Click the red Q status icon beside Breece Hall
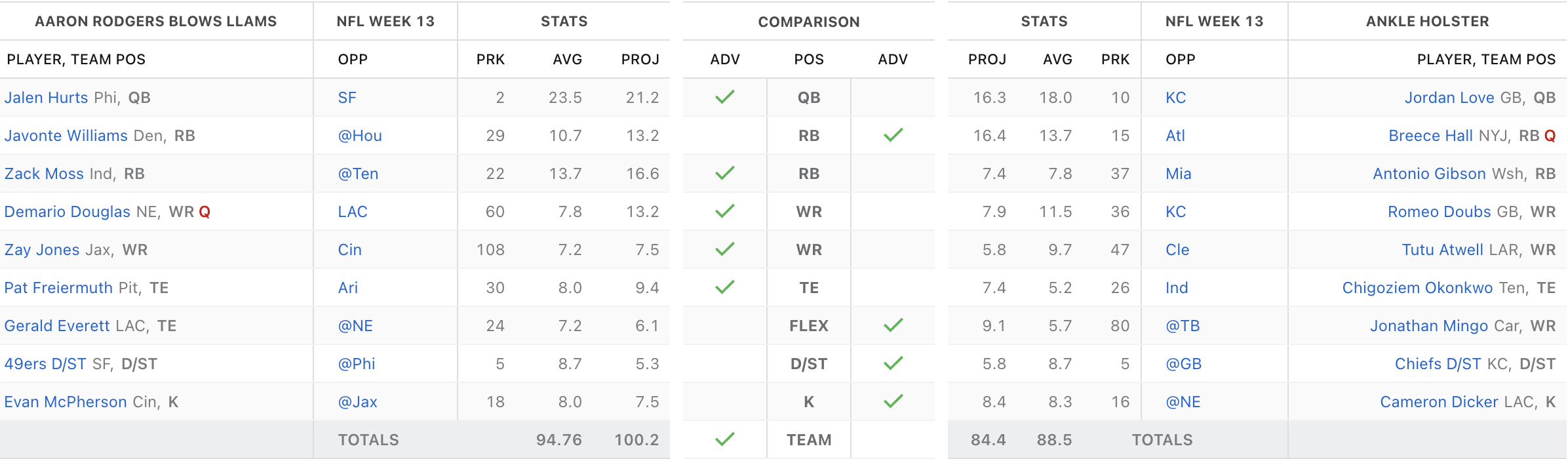 pyautogui.click(x=1550, y=136)
